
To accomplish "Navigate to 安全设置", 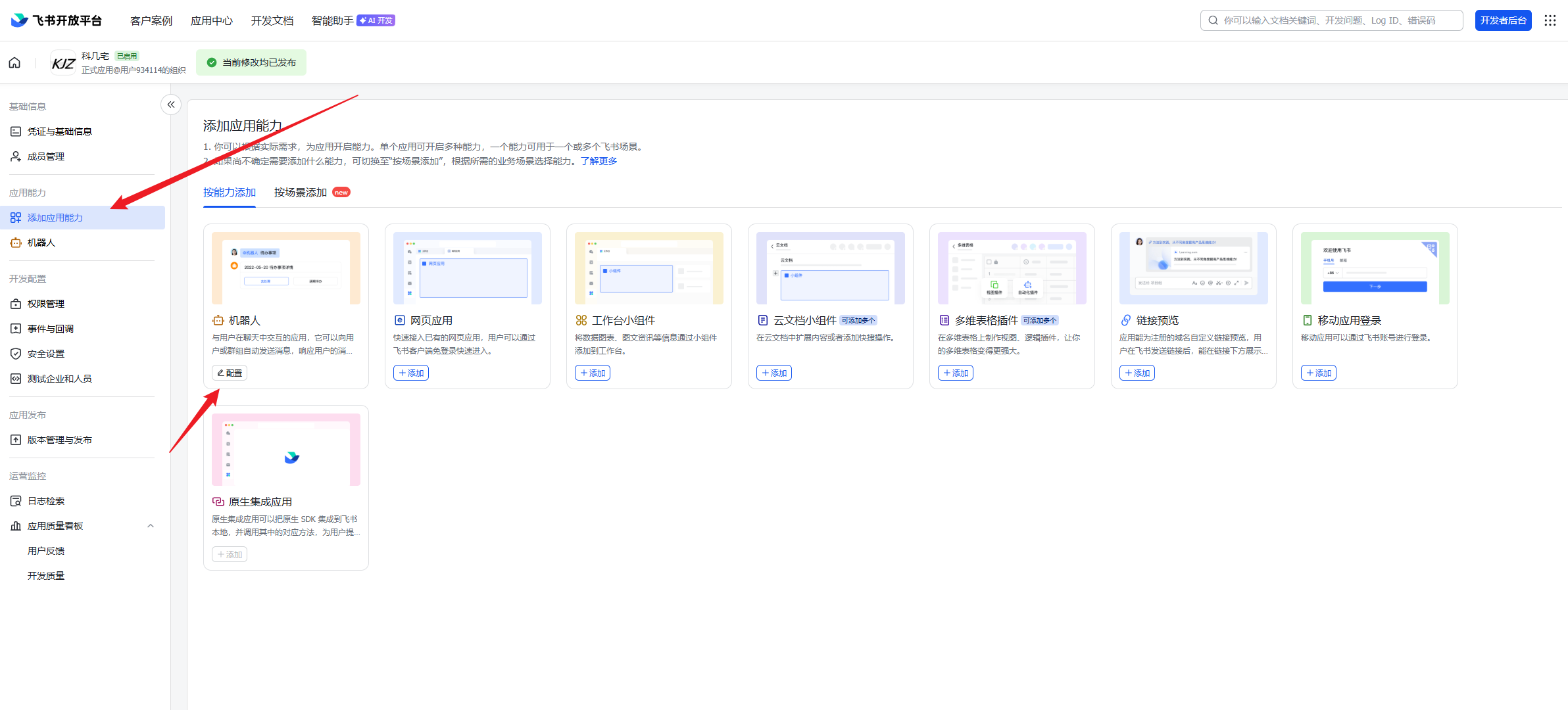I will [46, 354].
